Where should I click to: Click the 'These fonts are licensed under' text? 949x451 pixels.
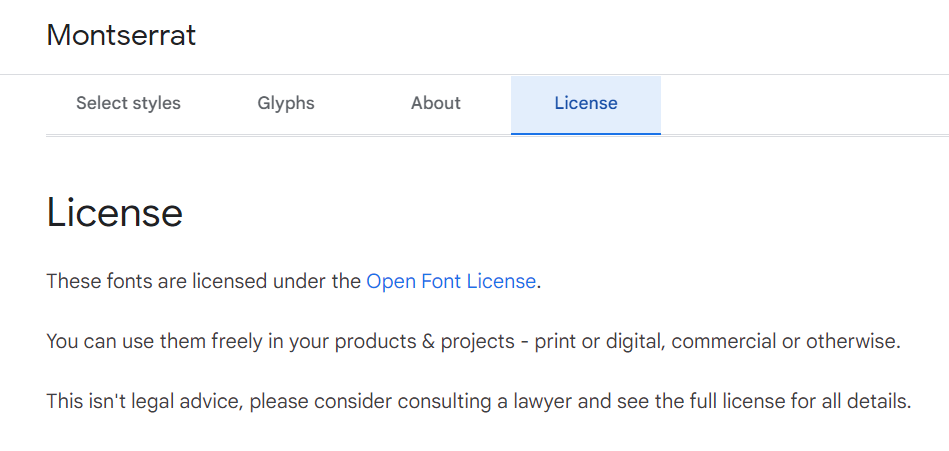click(204, 281)
